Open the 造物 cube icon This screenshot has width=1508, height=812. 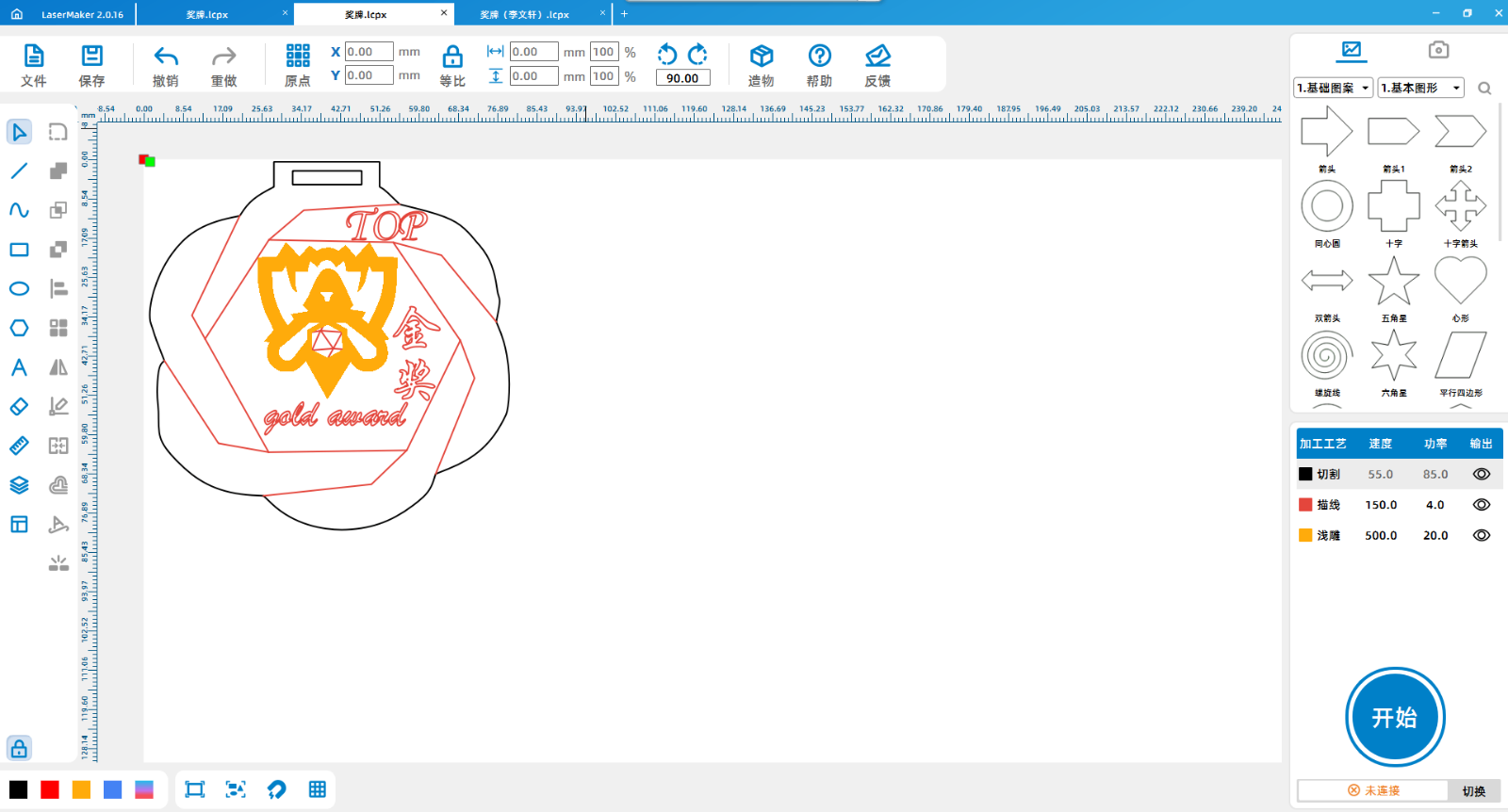761,57
